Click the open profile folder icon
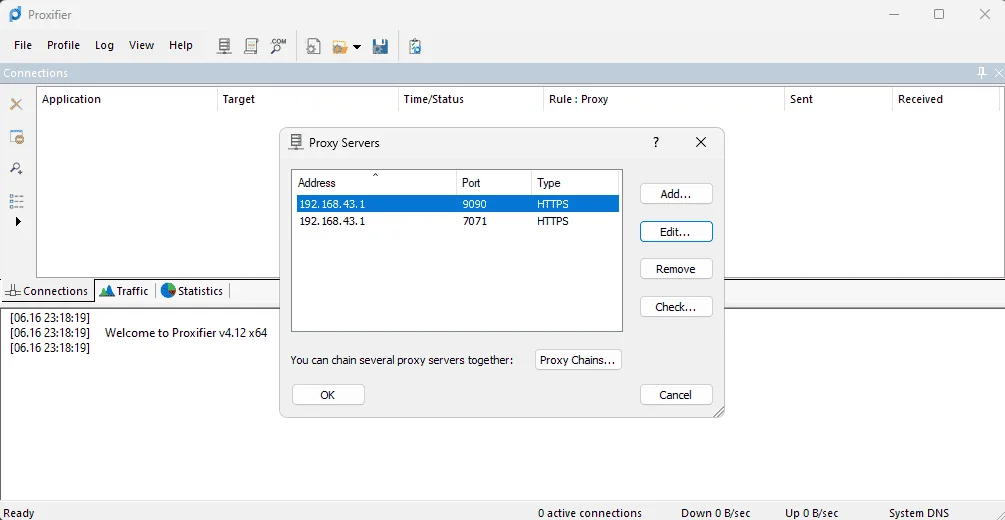The width and height of the screenshot is (1005, 520). 339,47
